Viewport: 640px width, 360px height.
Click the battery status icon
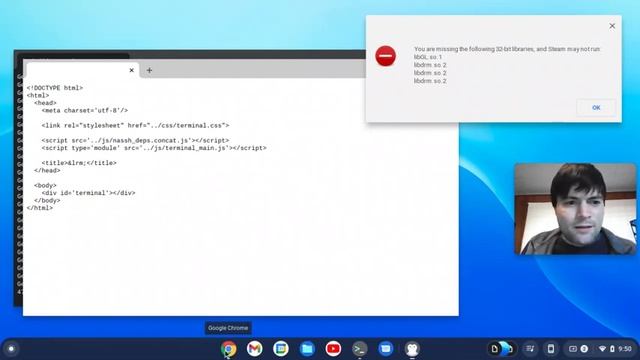[612, 349]
